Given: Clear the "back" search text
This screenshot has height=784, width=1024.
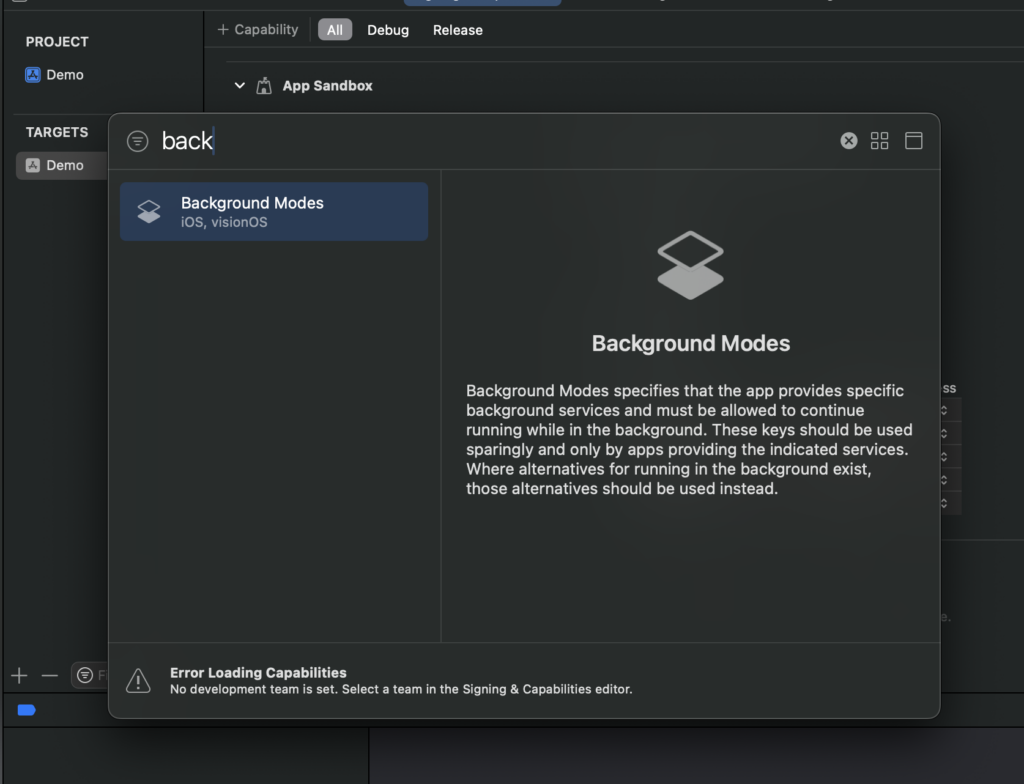Looking at the screenshot, I should click(x=848, y=141).
